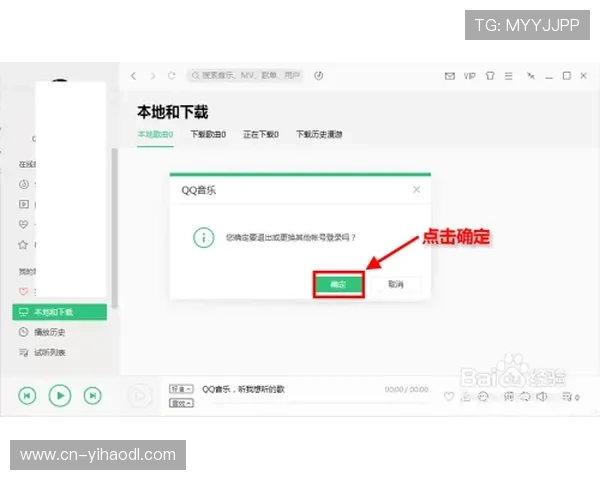Open the smiley-face icon in player bar
The width and height of the screenshot is (600, 480).
[483, 397]
